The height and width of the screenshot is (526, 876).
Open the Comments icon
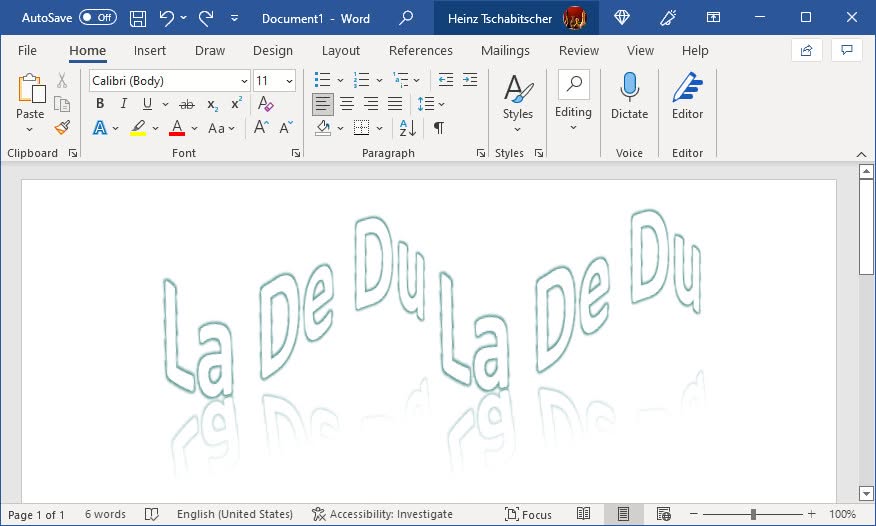[847, 51]
